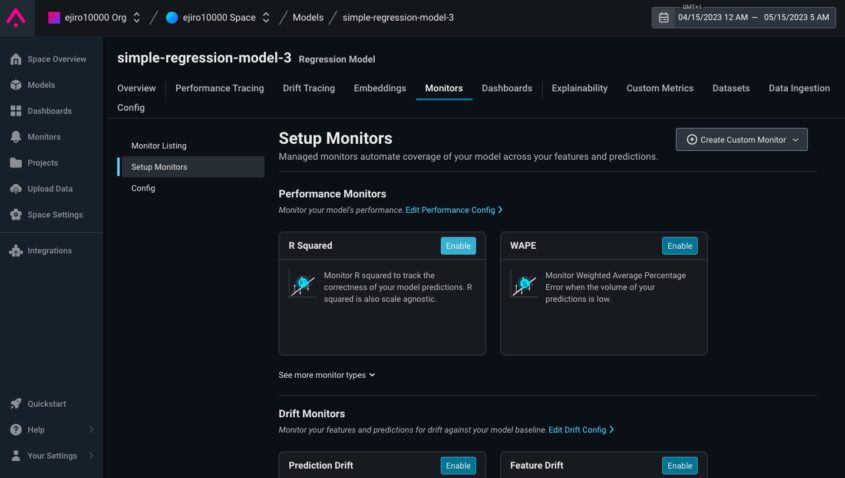Click the Monitors bell icon in sidebar
This screenshot has width=845, height=478.
click(x=16, y=137)
